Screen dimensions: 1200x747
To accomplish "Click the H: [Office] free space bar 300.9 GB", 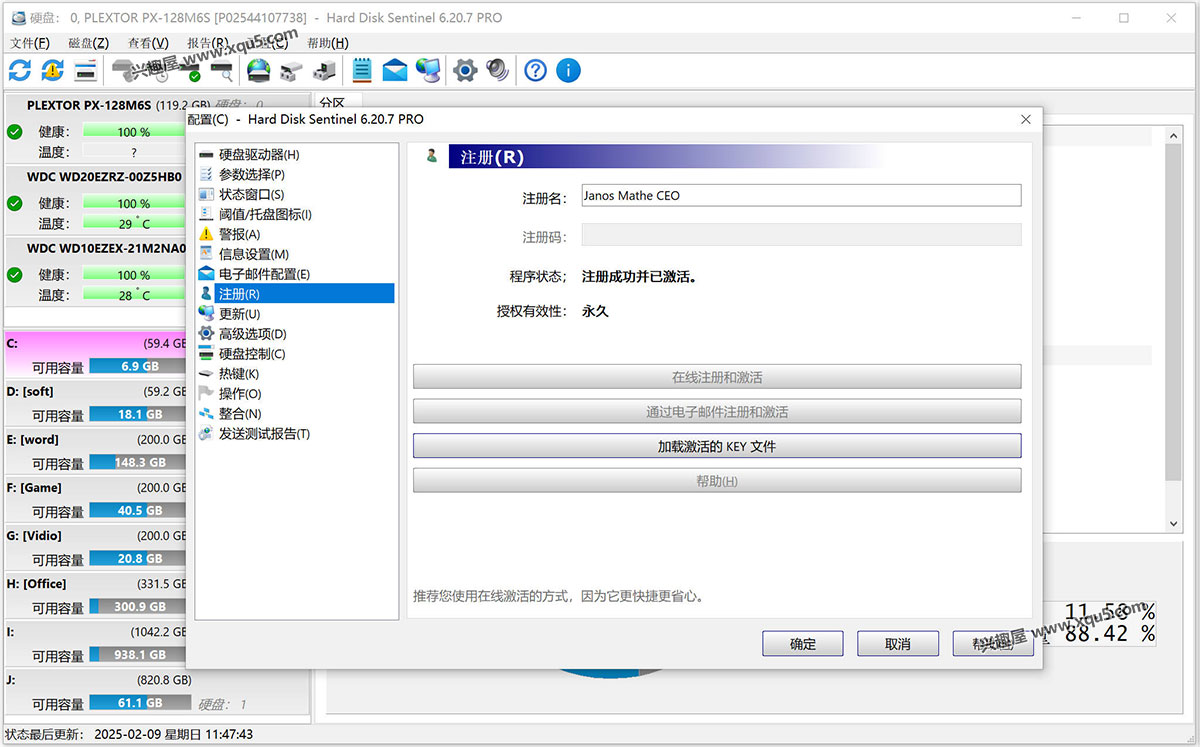I will coord(138,606).
